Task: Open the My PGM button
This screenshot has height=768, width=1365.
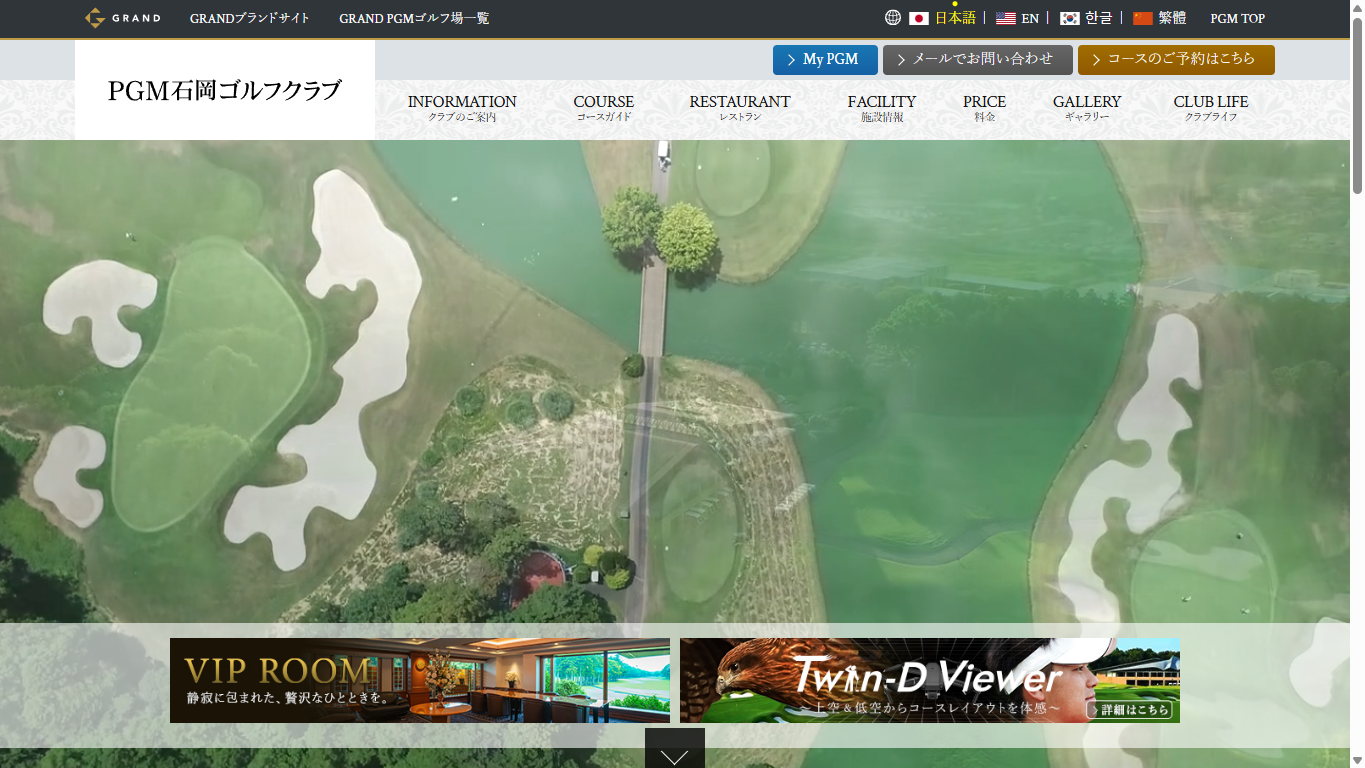Action: tap(825, 60)
